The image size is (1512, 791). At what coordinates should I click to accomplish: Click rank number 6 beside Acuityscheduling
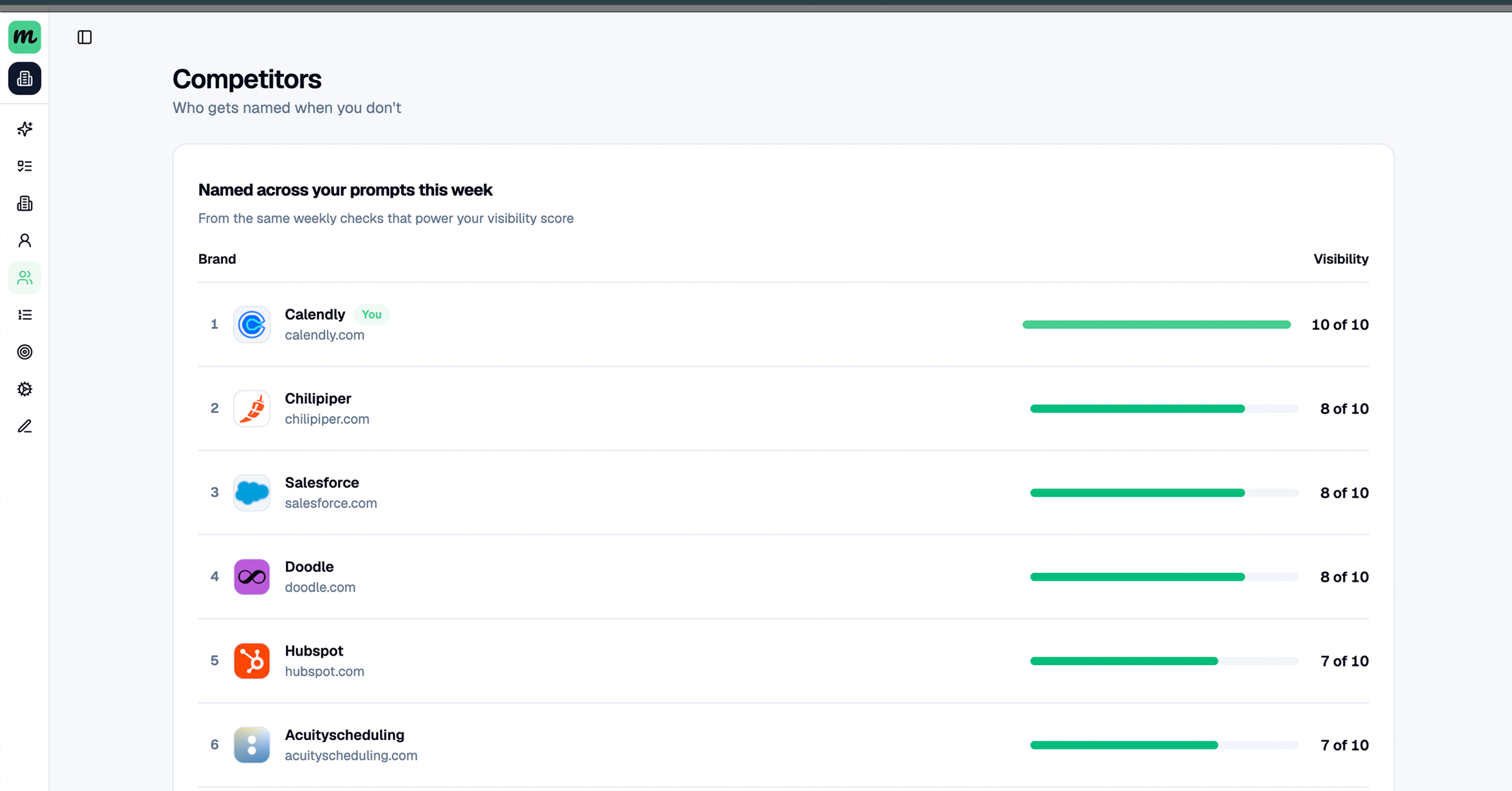[x=214, y=744]
